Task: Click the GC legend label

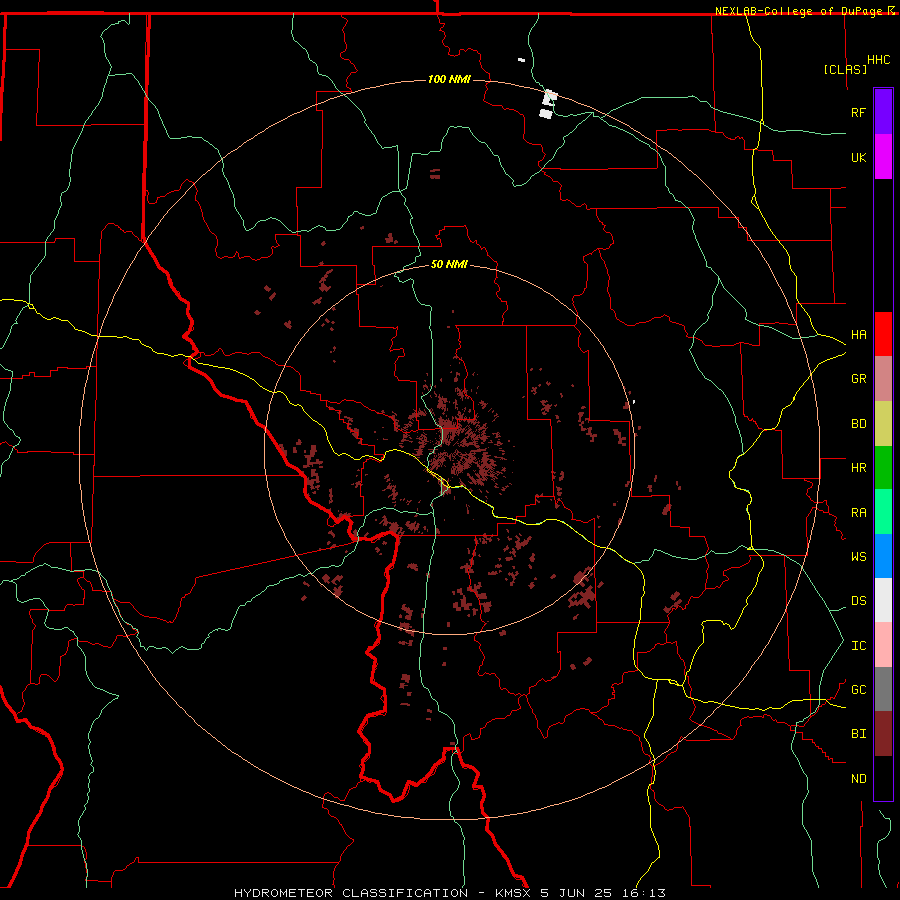Action: [858, 689]
